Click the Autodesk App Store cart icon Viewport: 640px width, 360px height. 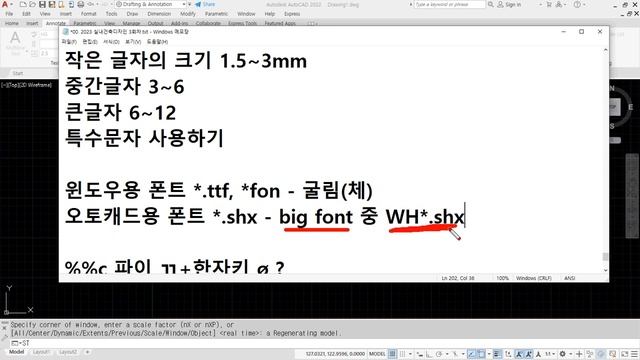[x=549, y=4]
